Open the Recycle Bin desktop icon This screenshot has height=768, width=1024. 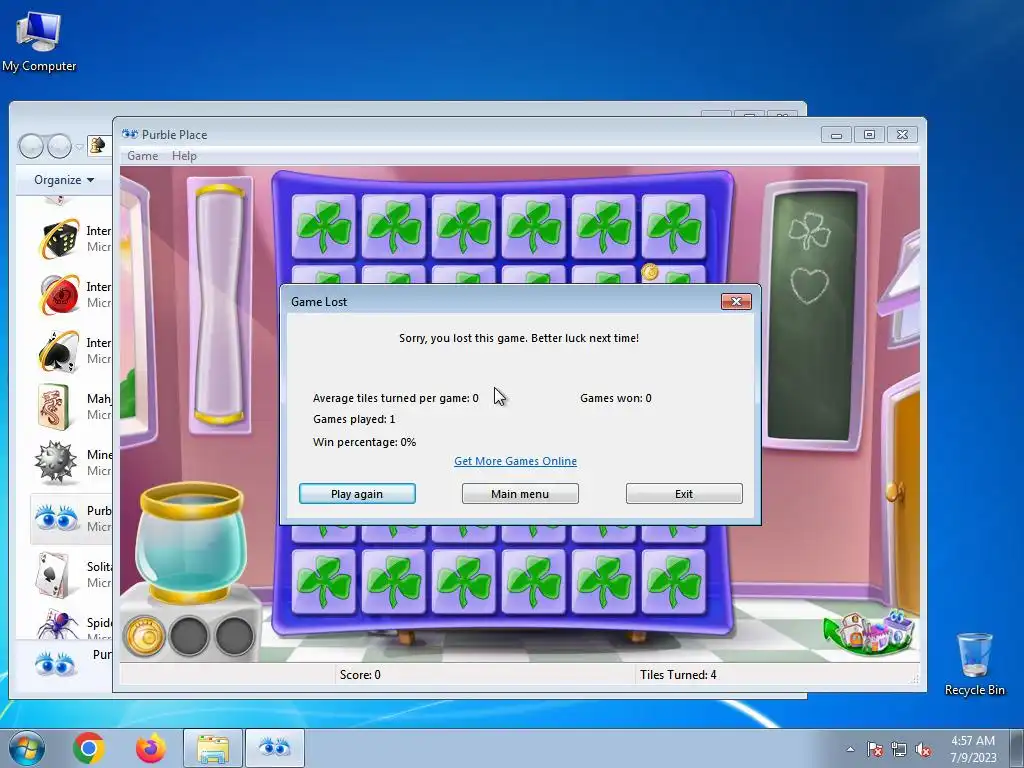tap(974, 663)
